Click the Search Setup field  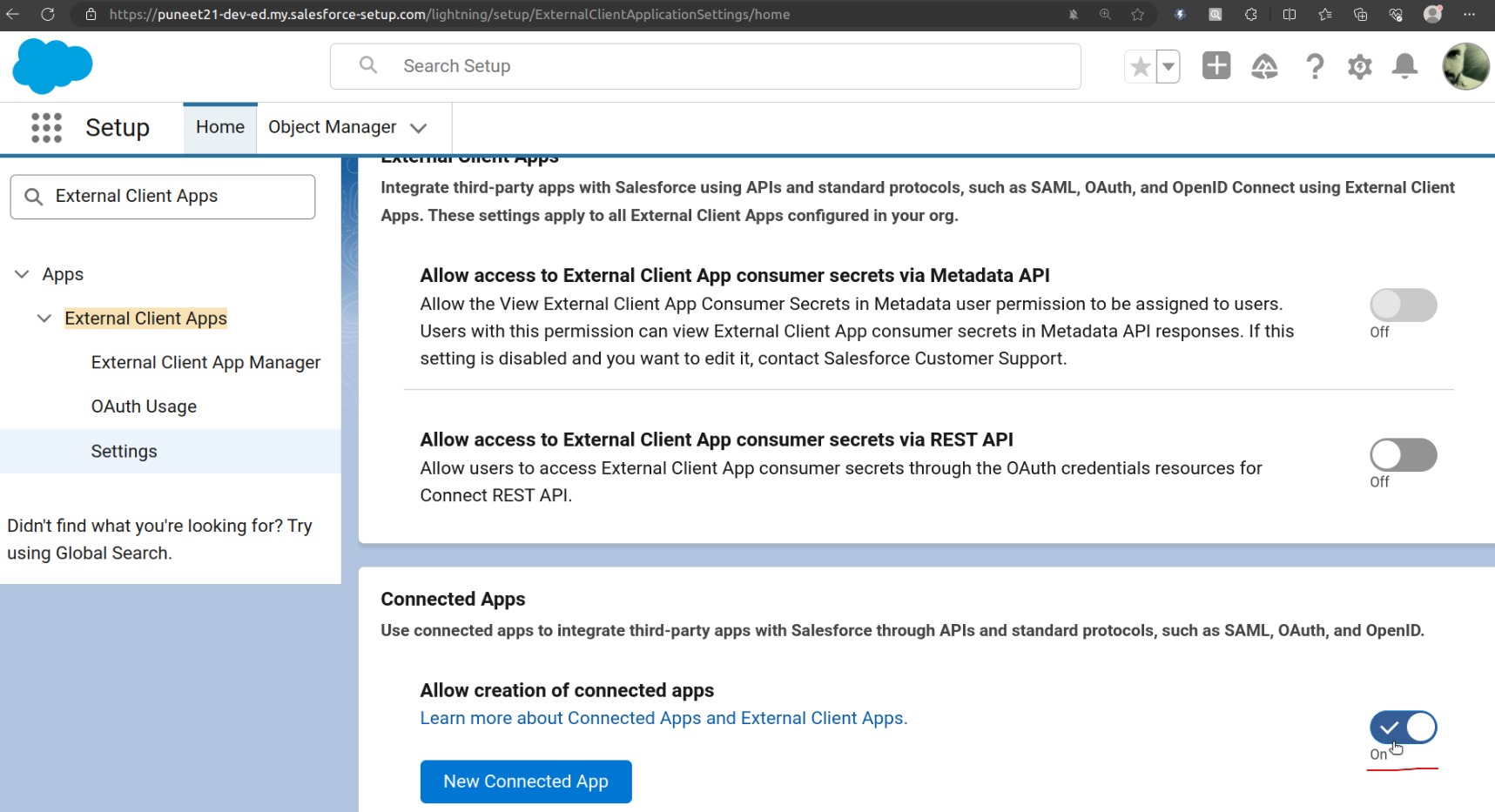(705, 66)
